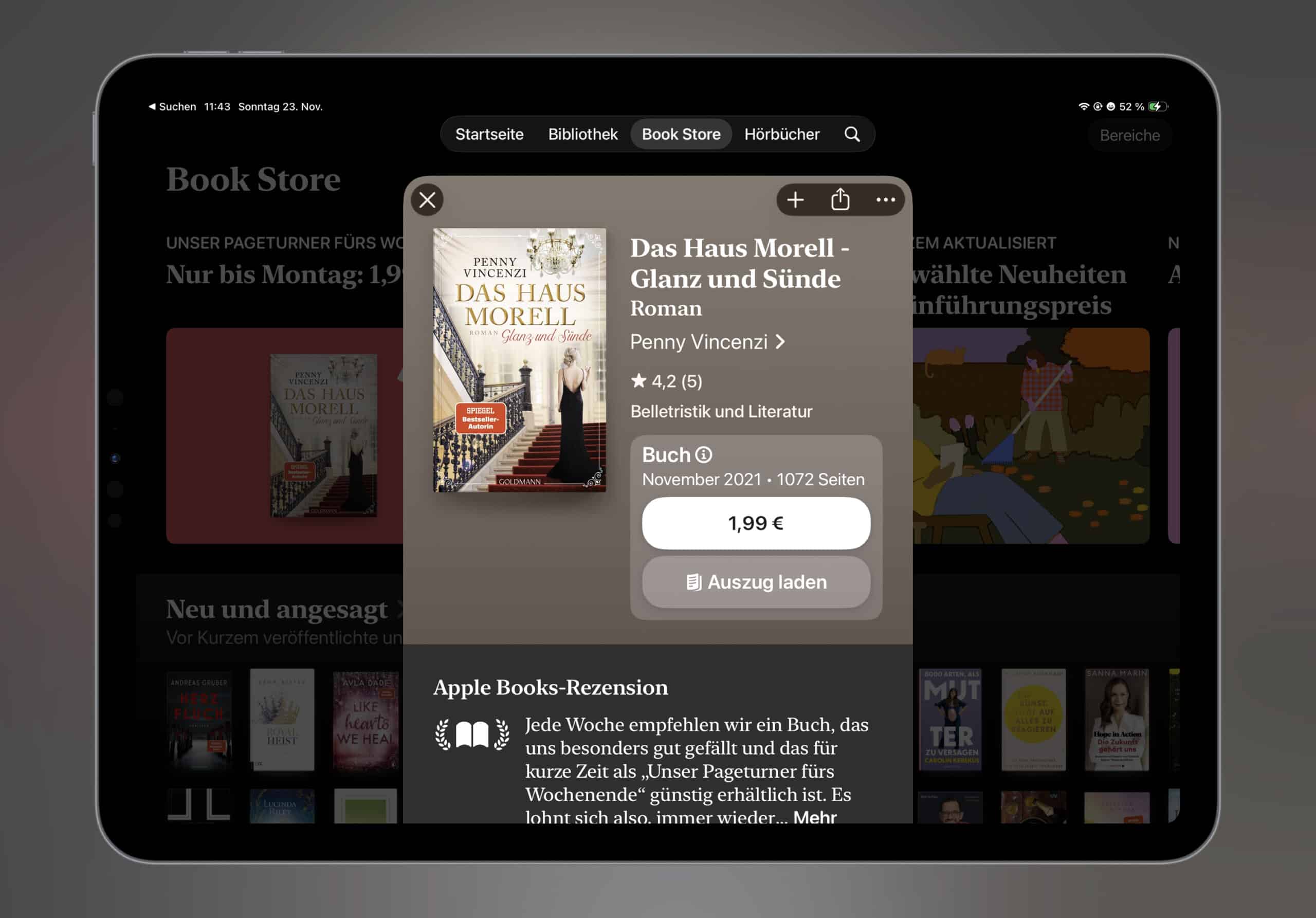Share this book via share icon
Screen dimensions: 1316x918
click(x=840, y=199)
